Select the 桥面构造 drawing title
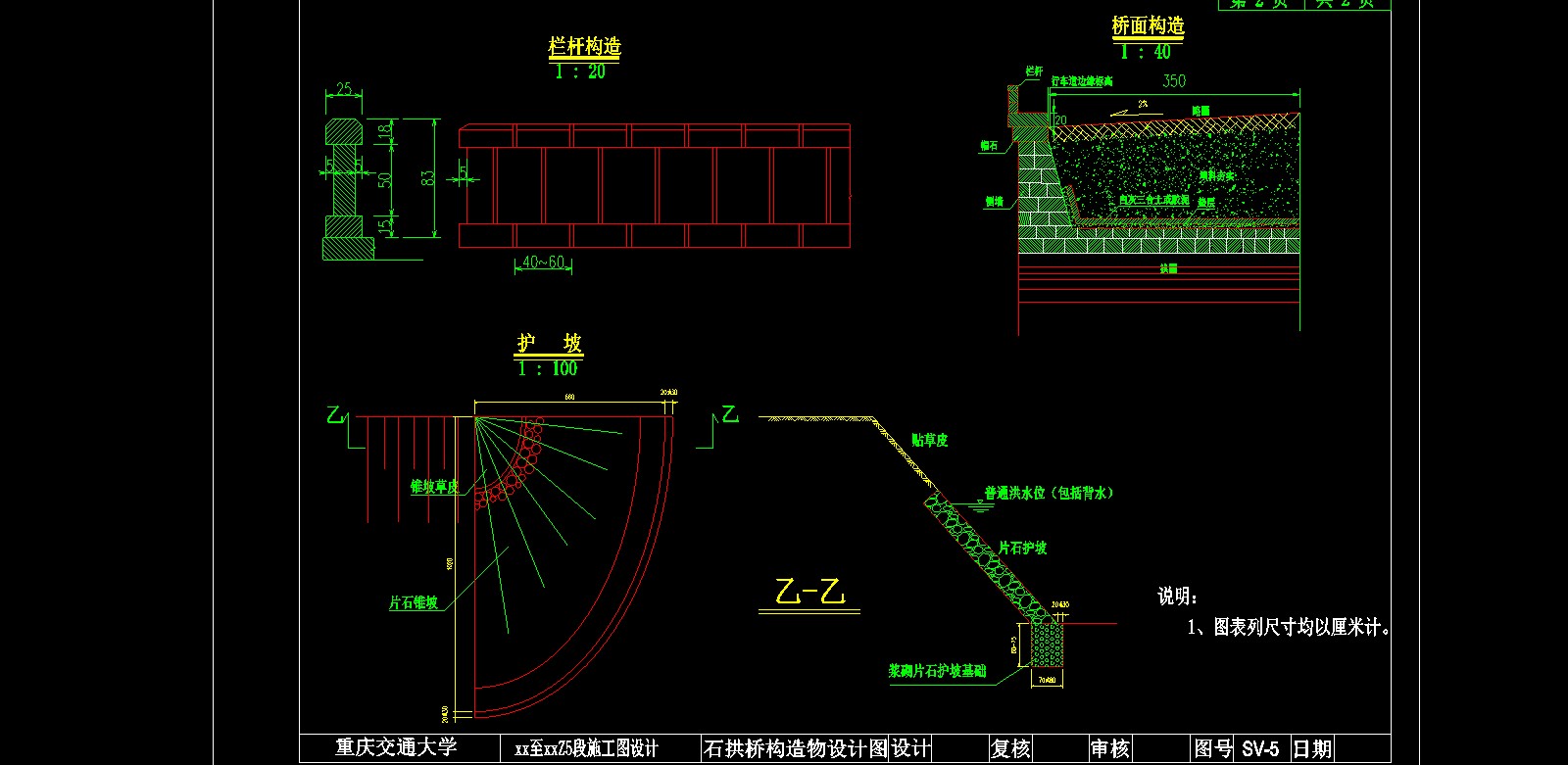This screenshot has width=1568, height=765. point(1148,26)
